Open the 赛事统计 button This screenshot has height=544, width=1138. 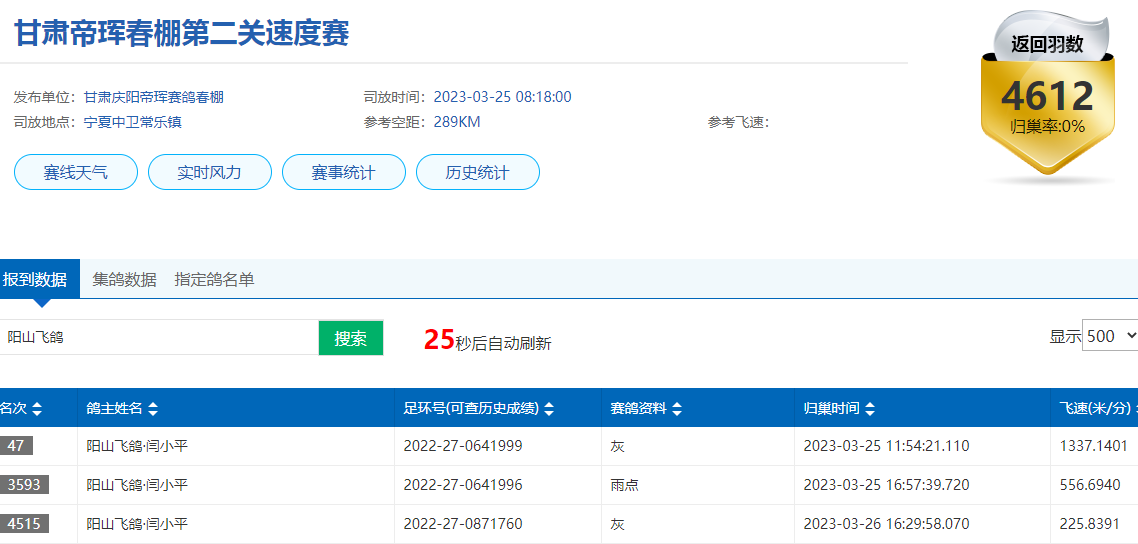point(344,172)
